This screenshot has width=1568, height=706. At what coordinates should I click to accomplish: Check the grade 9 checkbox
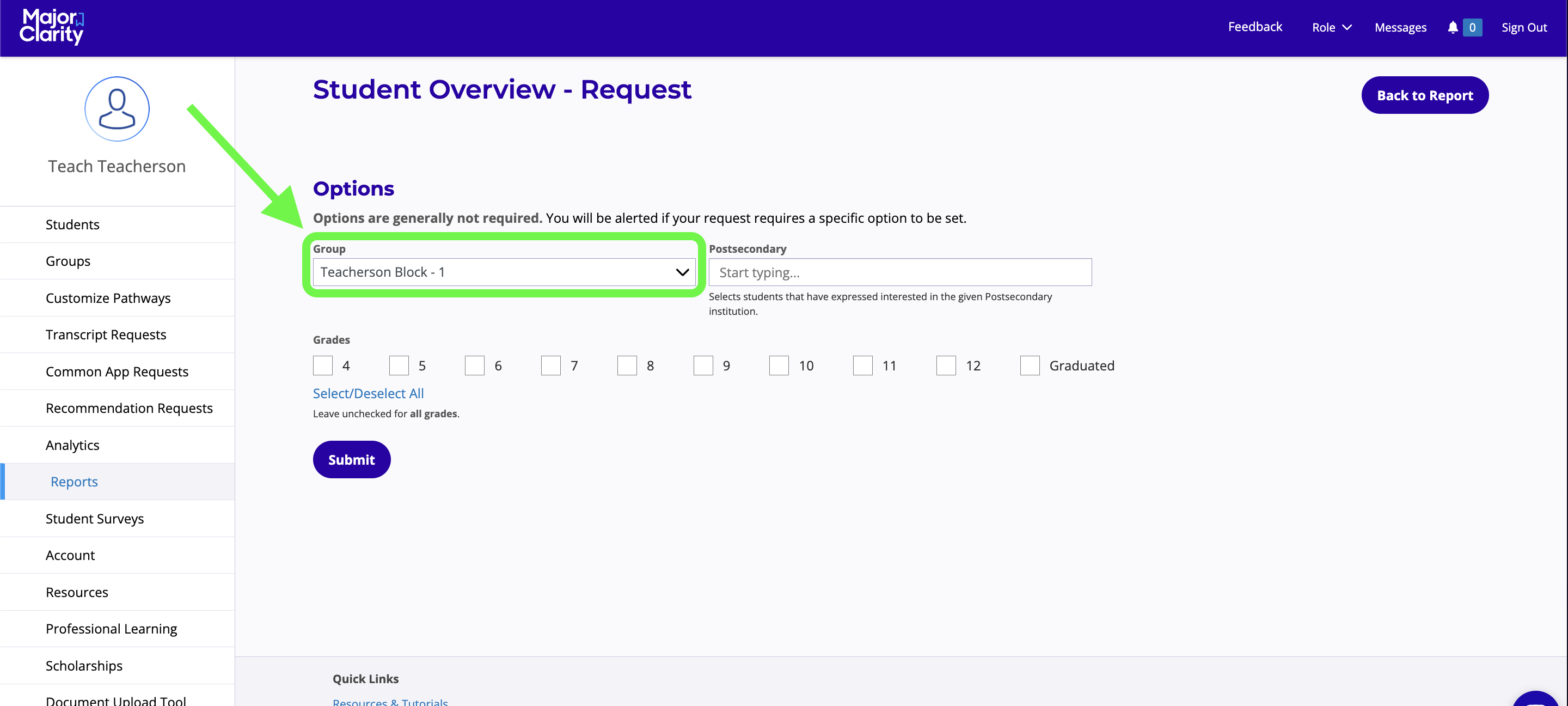[702, 366]
